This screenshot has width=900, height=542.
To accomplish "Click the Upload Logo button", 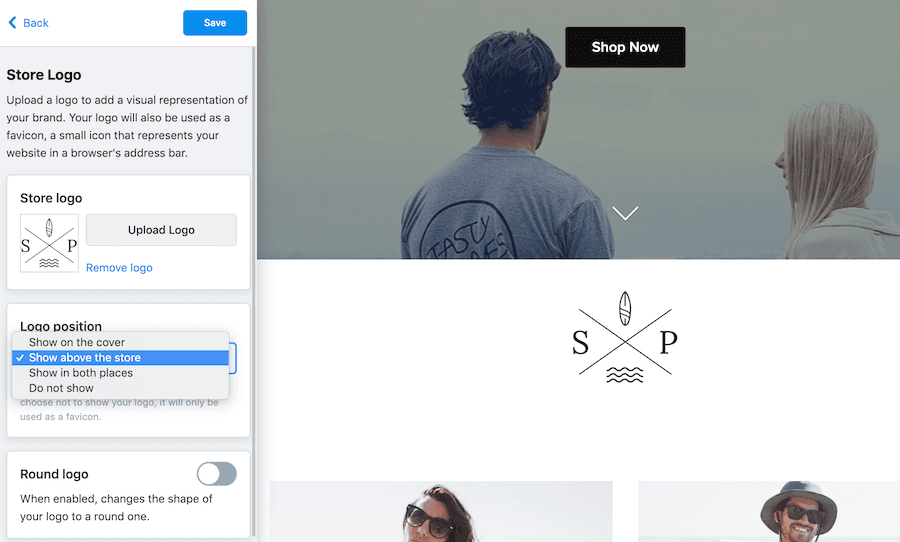I will (x=161, y=230).
